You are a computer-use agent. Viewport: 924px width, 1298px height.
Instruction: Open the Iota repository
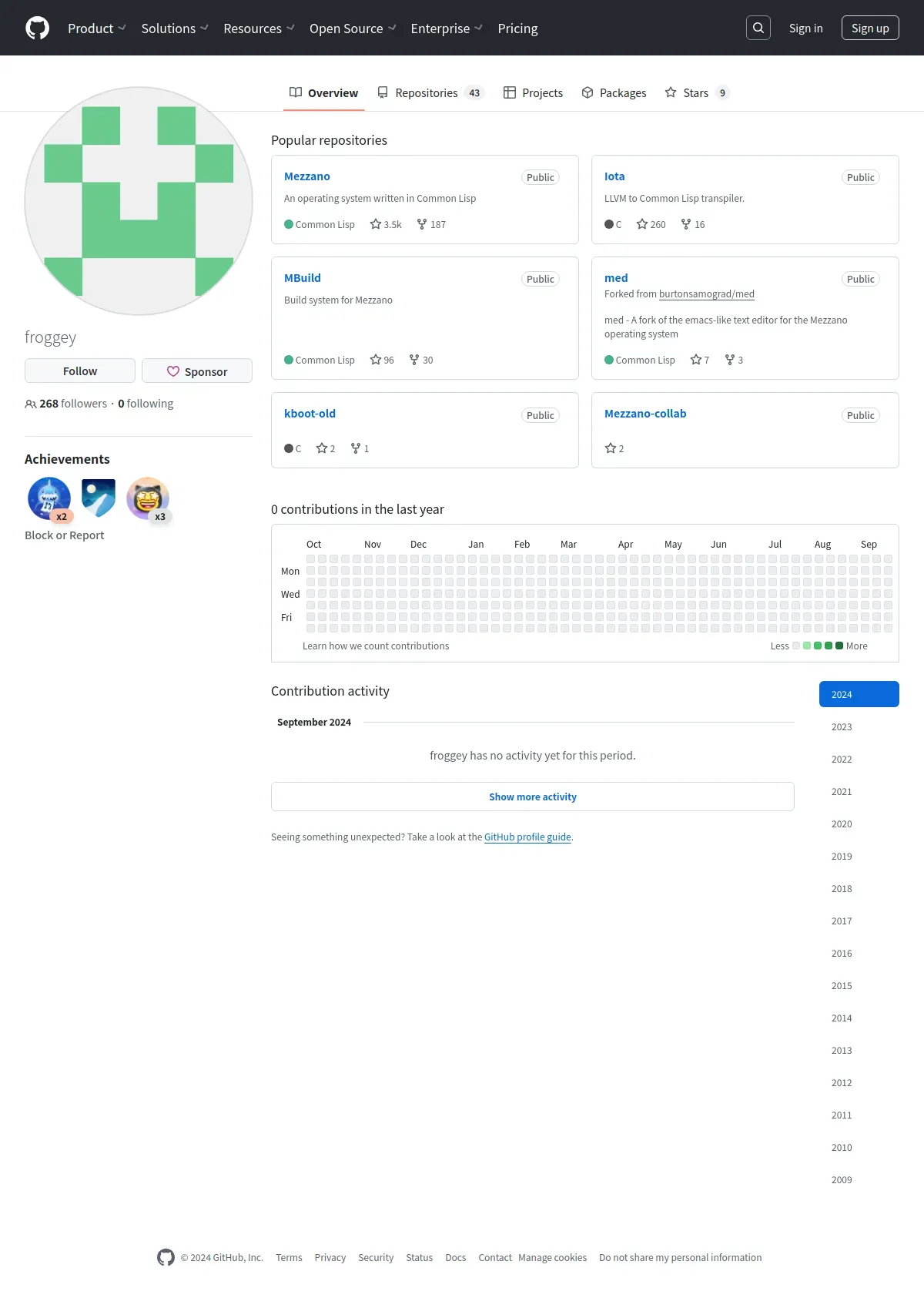click(614, 176)
